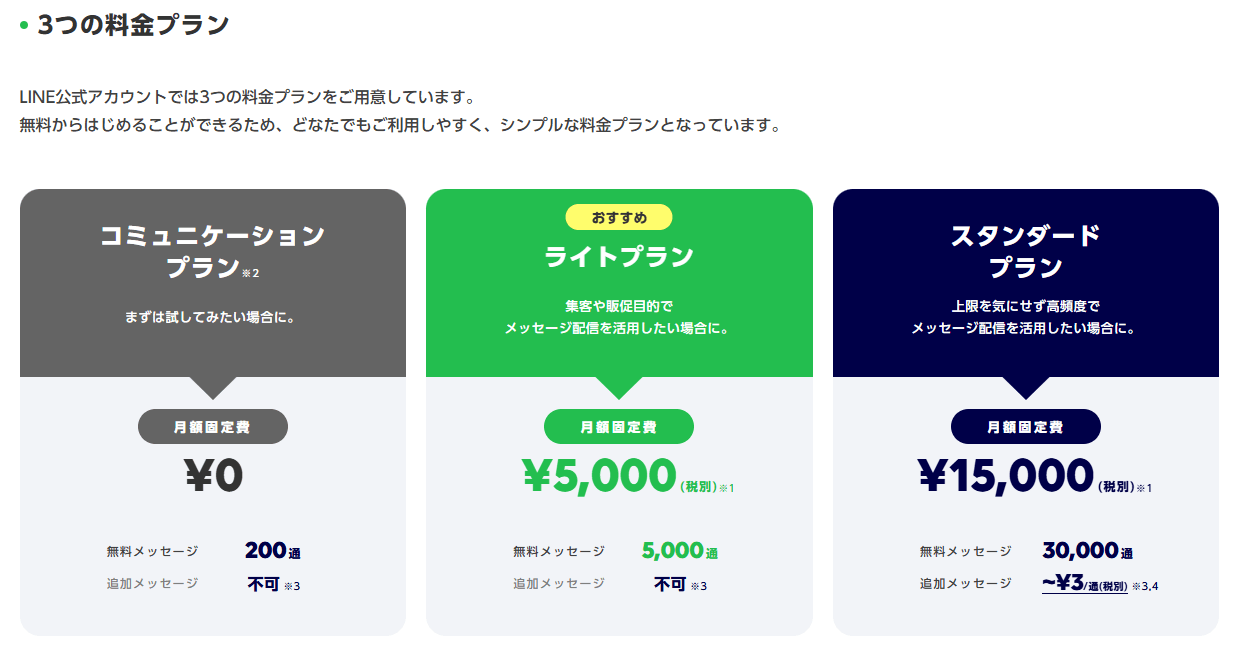The width and height of the screenshot is (1241, 649).
Task: Select the スタンダードプラン title
Action: tap(1025, 252)
